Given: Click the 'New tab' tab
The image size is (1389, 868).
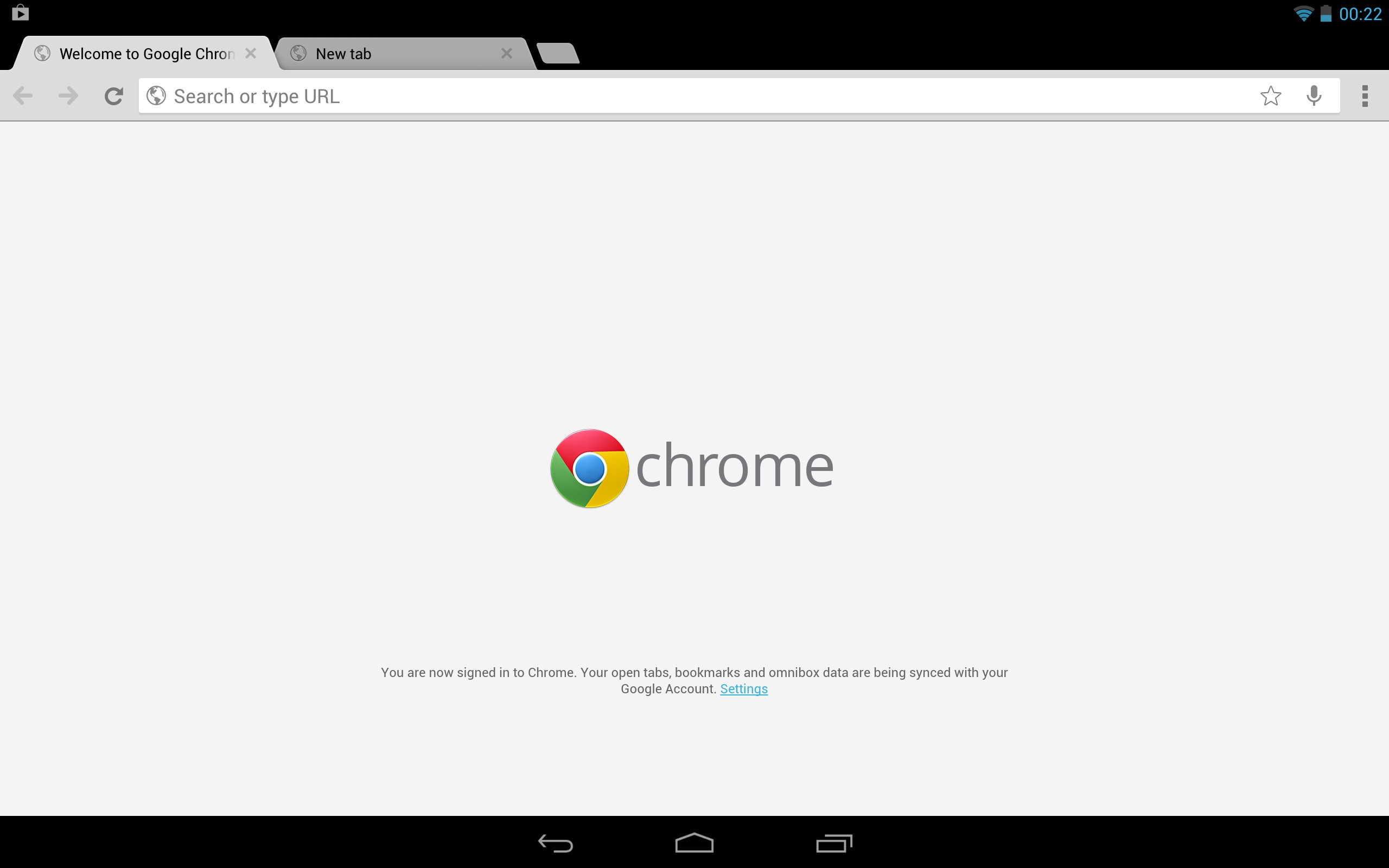Looking at the screenshot, I should [400, 53].
